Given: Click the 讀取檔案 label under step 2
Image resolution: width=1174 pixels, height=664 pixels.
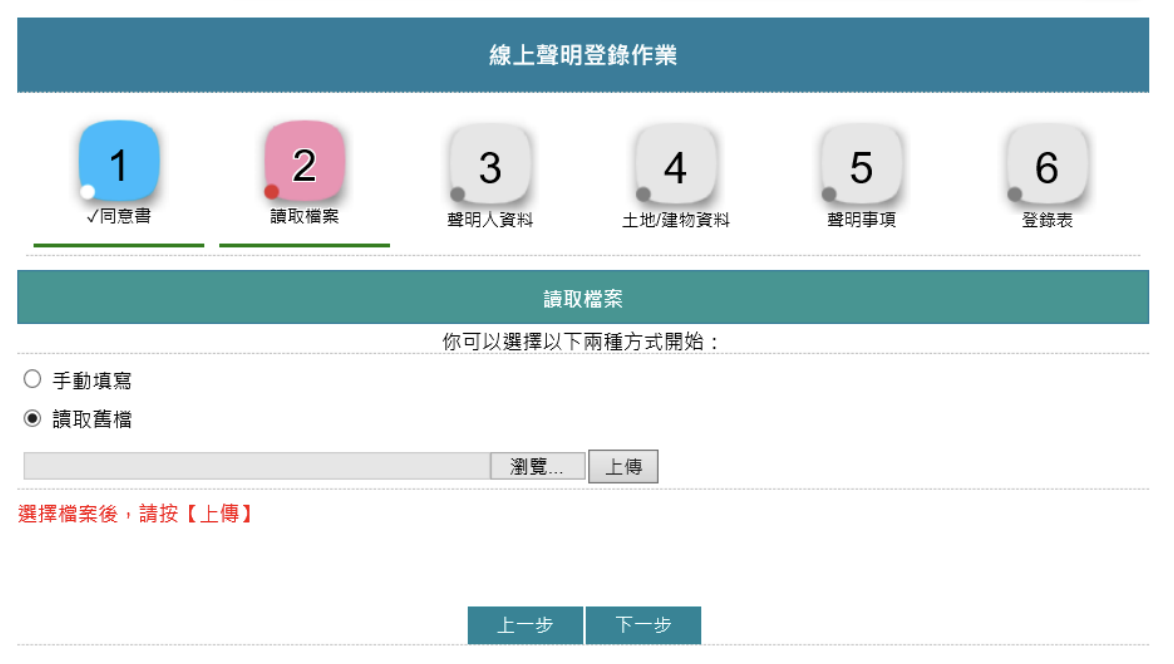Looking at the screenshot, I should pos(304,215).
